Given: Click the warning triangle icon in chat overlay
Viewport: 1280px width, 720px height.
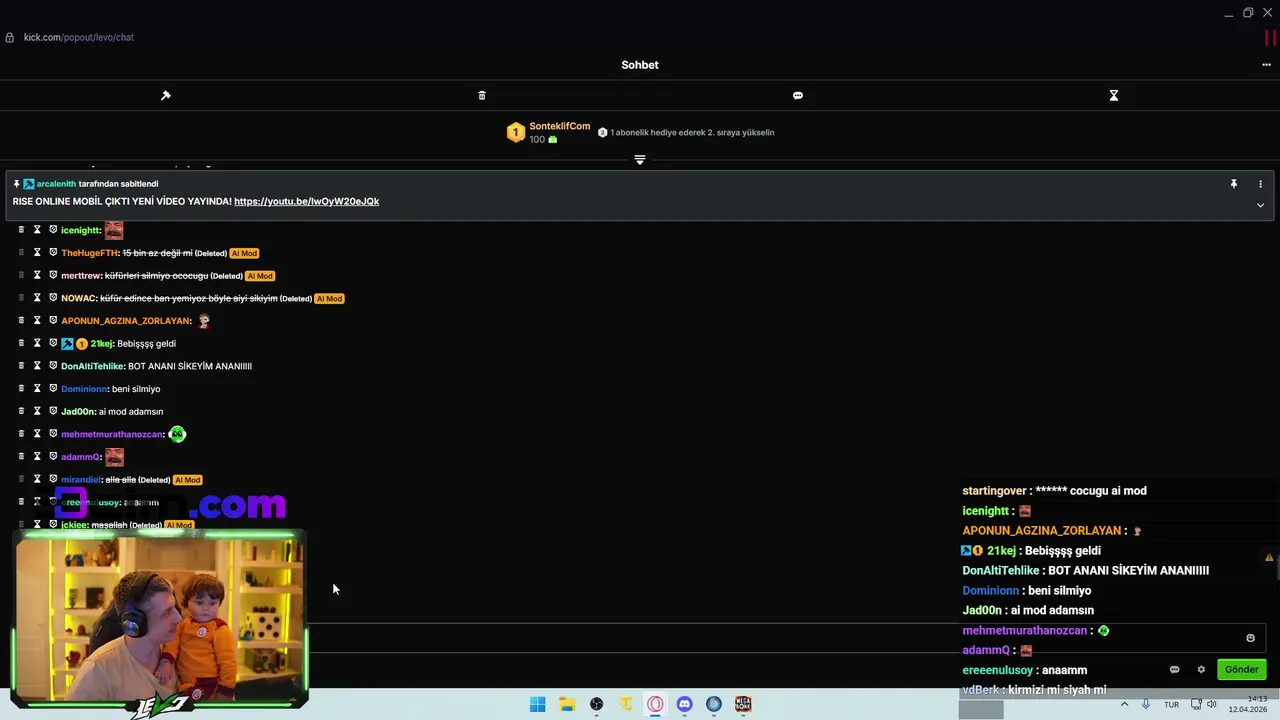Looking at the screenshot, I should point(1269,558).
